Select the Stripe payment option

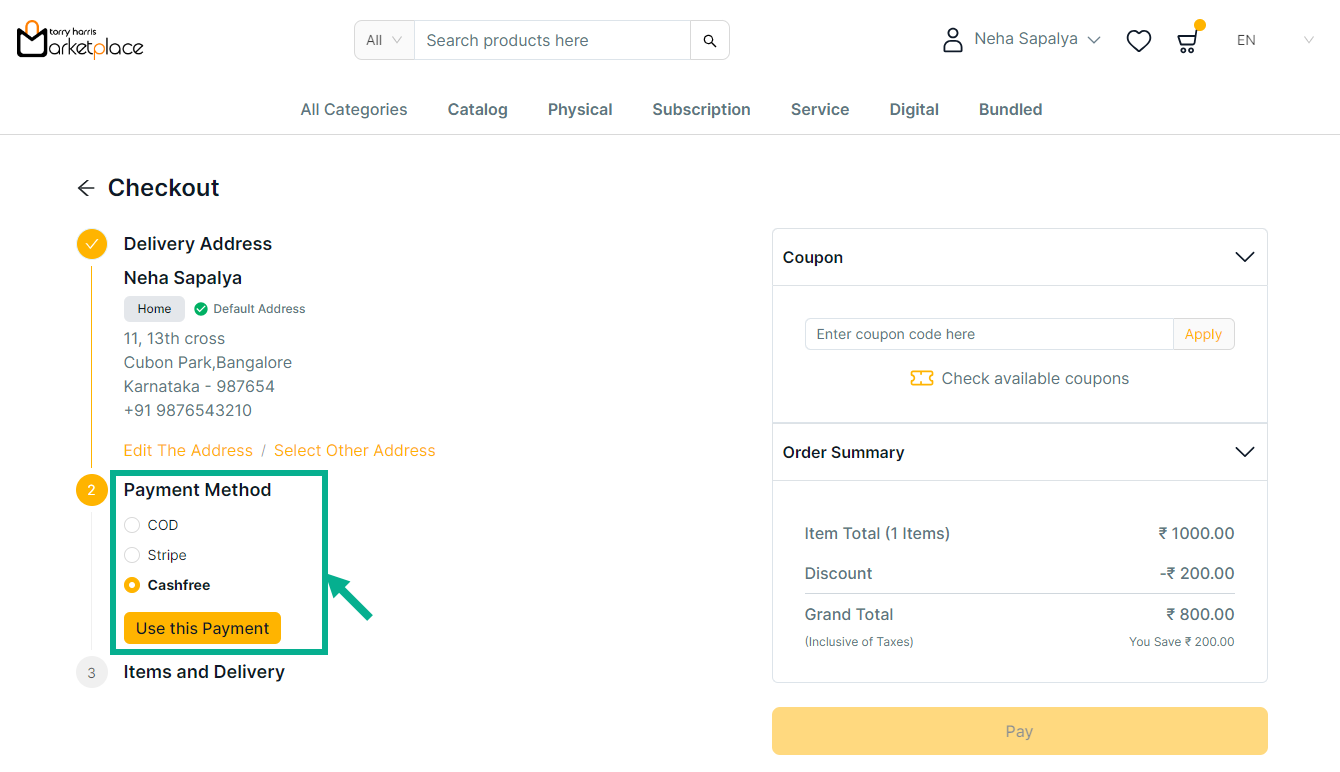132,555
